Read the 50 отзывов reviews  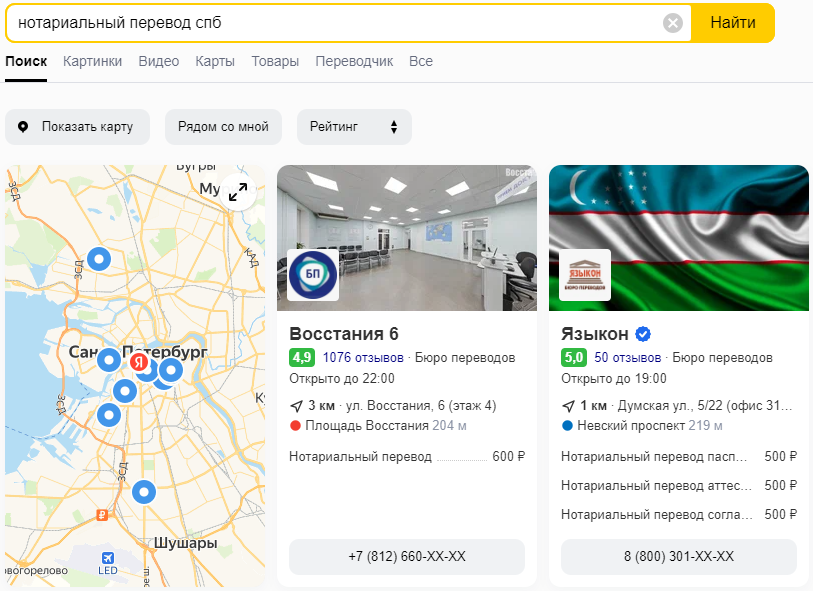[627, 358]
